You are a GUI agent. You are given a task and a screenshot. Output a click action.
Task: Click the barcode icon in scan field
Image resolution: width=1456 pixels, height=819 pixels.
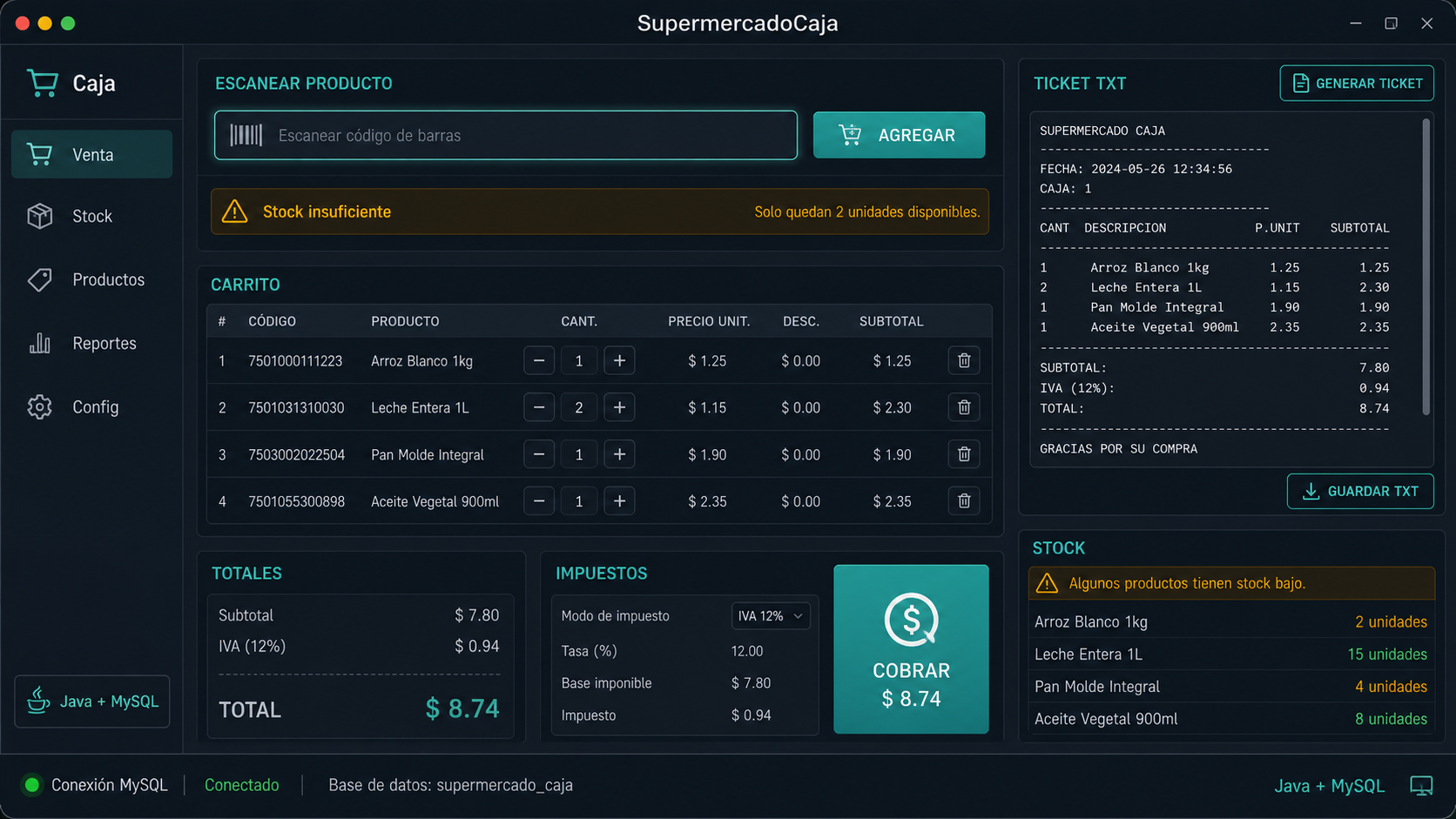(x=246, y=135)
